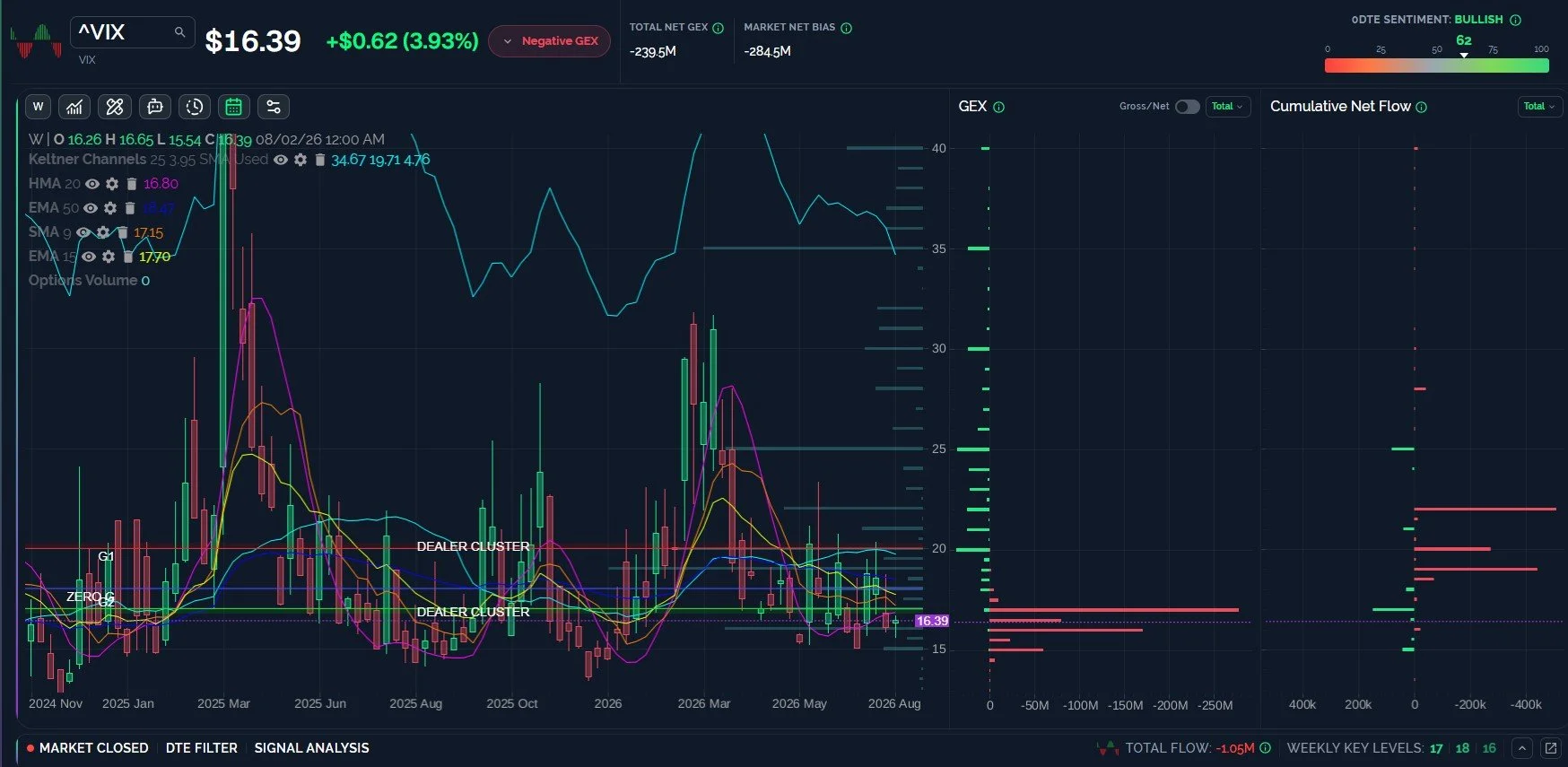Click the $16.39 price header

click(x=253, y=41)
